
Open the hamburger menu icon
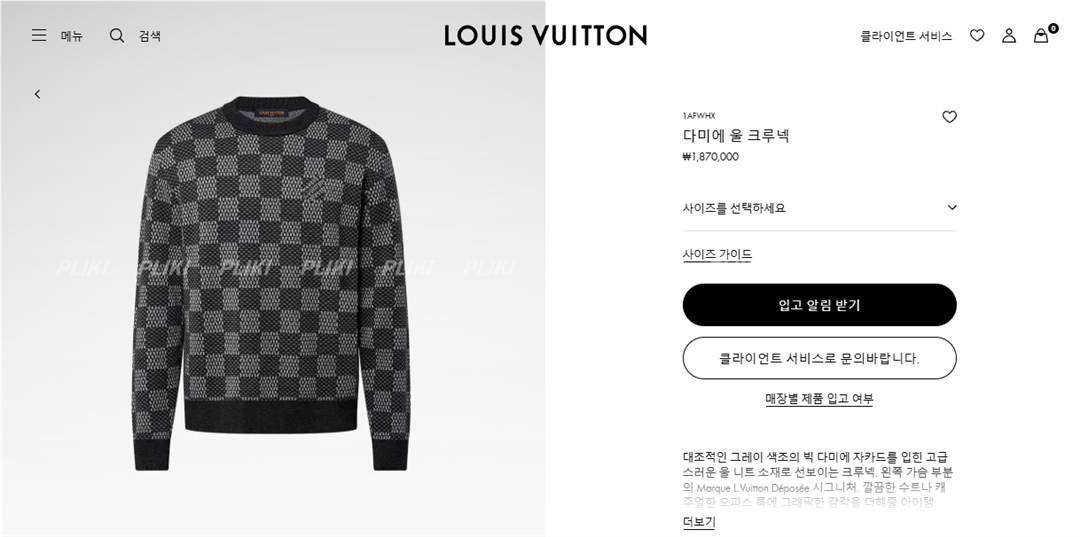[x=39, y=35]
